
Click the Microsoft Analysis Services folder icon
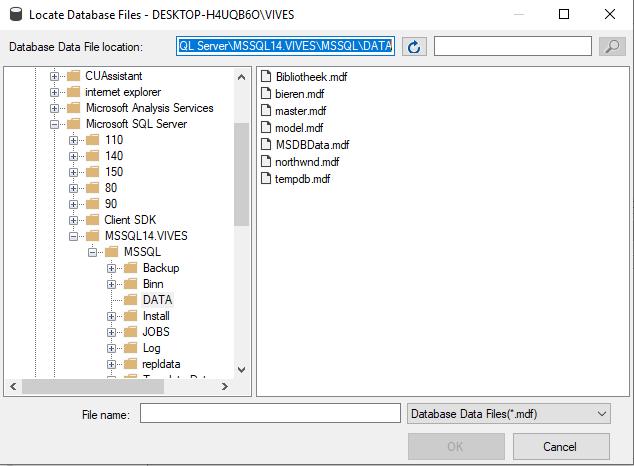[74, 108]
